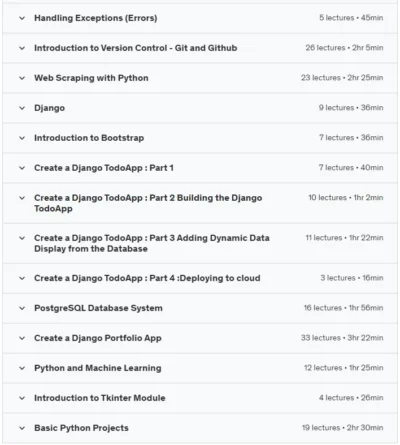Expand chevron beside Basic Python Projects
The height and width of the screenshot is (445, 400).
[22, 428]
